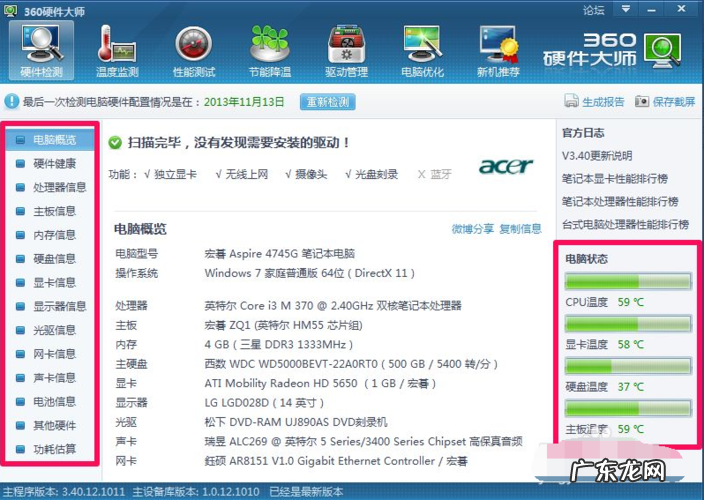Open 新机推荐 new PC recommendations
Screen dimensions: 704x500
pyautogui.click(x=498, y=51)
